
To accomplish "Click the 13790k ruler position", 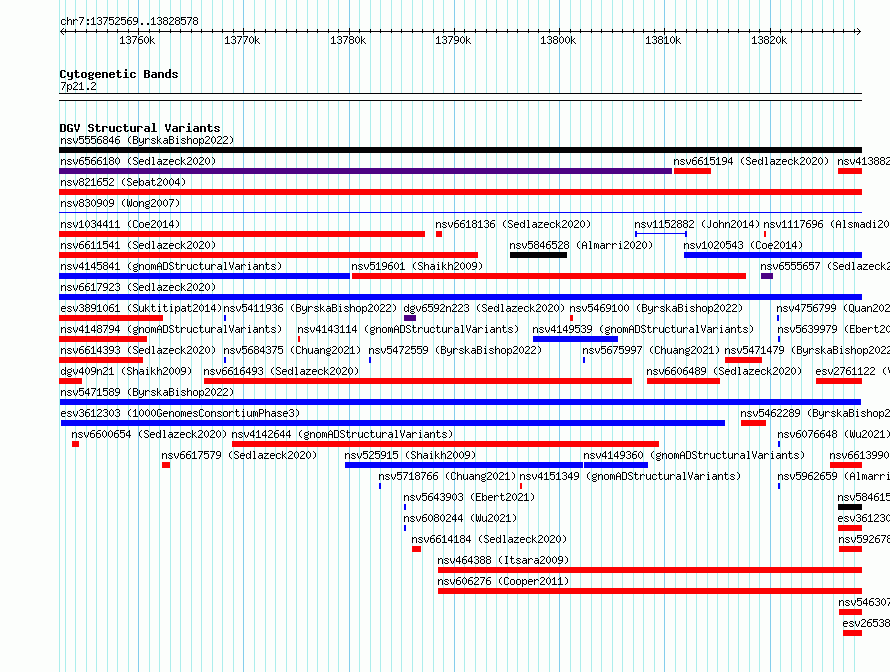I will 453,40.
